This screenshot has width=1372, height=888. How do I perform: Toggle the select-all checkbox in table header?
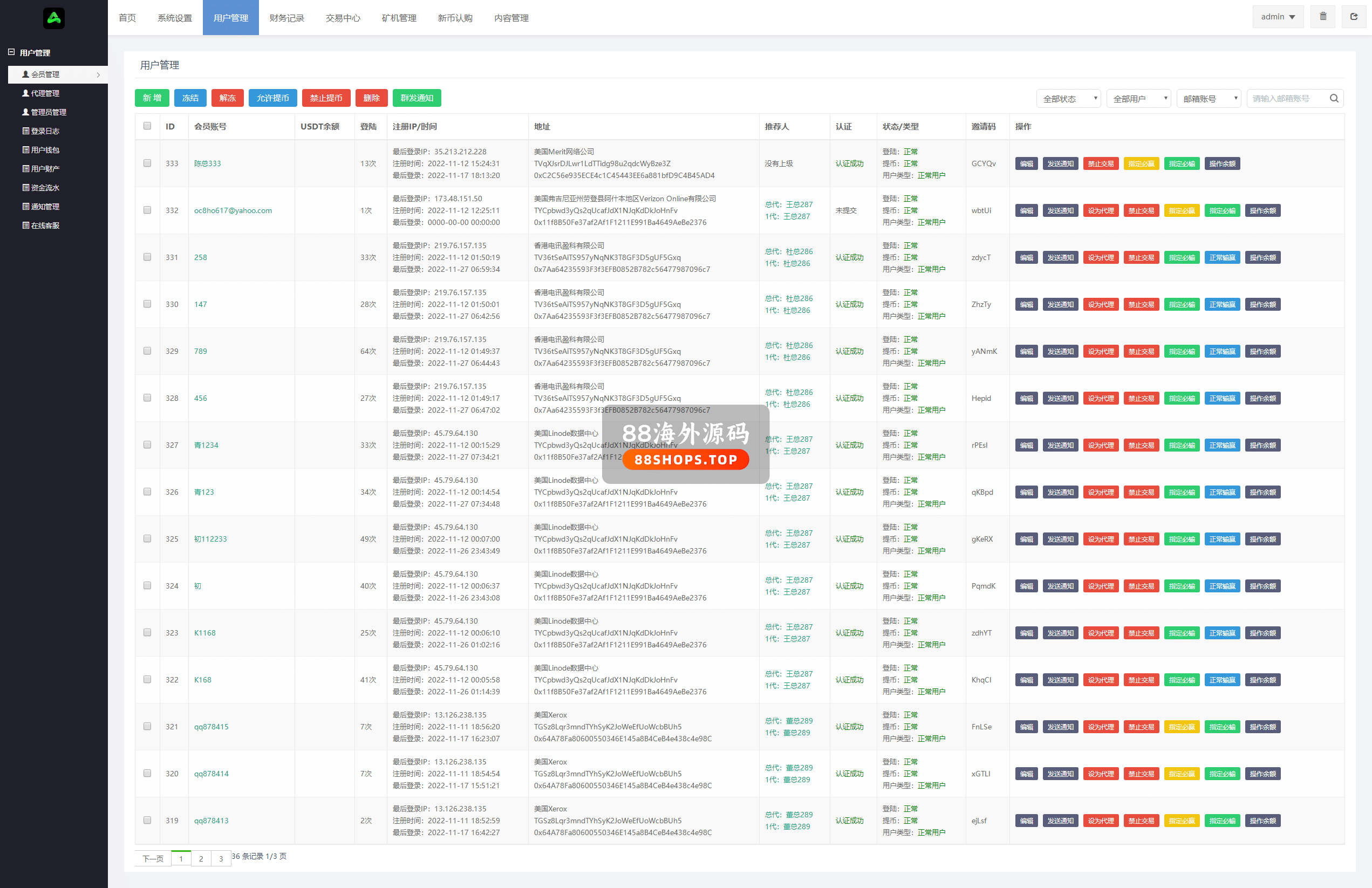click(x=148, y=126)
